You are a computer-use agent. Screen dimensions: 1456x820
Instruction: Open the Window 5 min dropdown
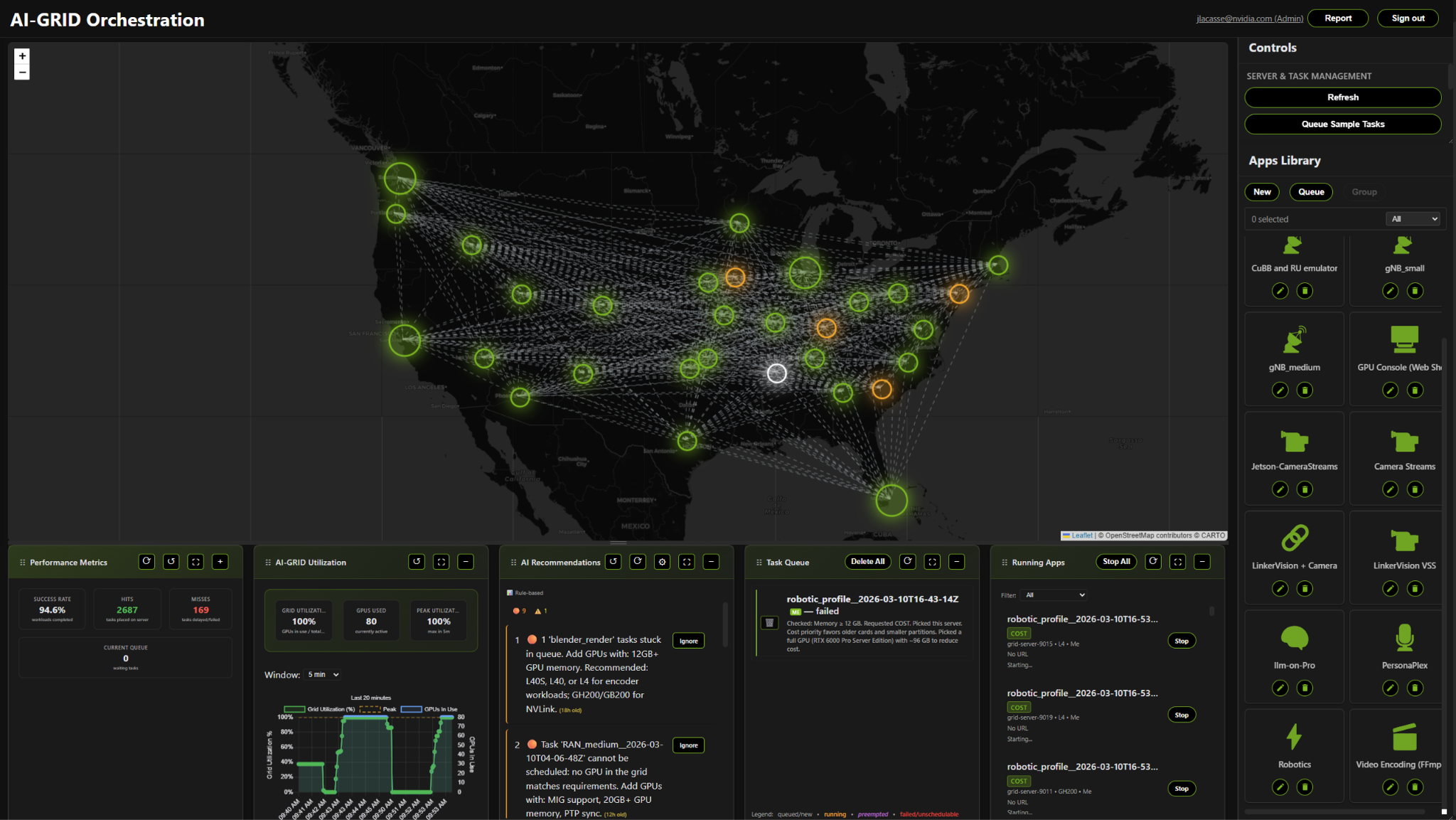pyautogui.click(x=323, y=674)
